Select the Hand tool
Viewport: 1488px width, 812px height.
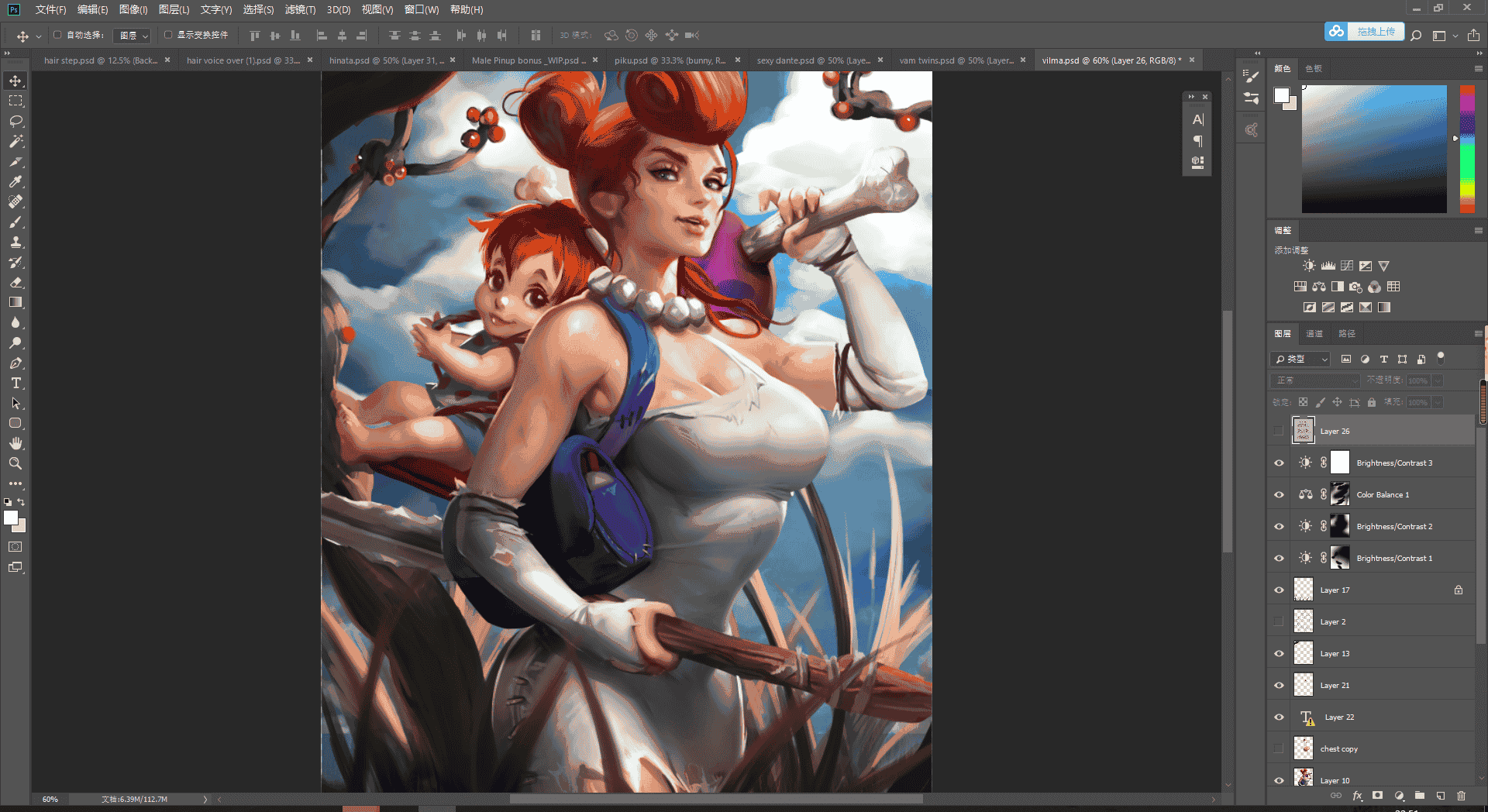tap(15, 443)
